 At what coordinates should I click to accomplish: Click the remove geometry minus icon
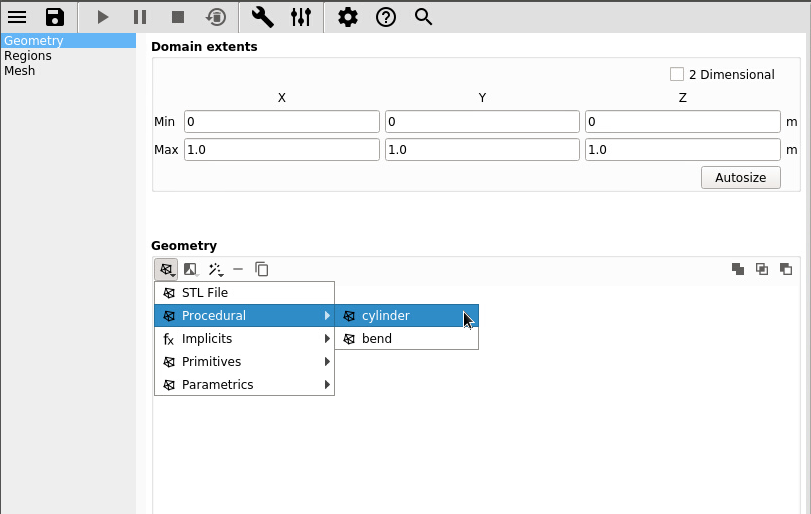(238, 269)
